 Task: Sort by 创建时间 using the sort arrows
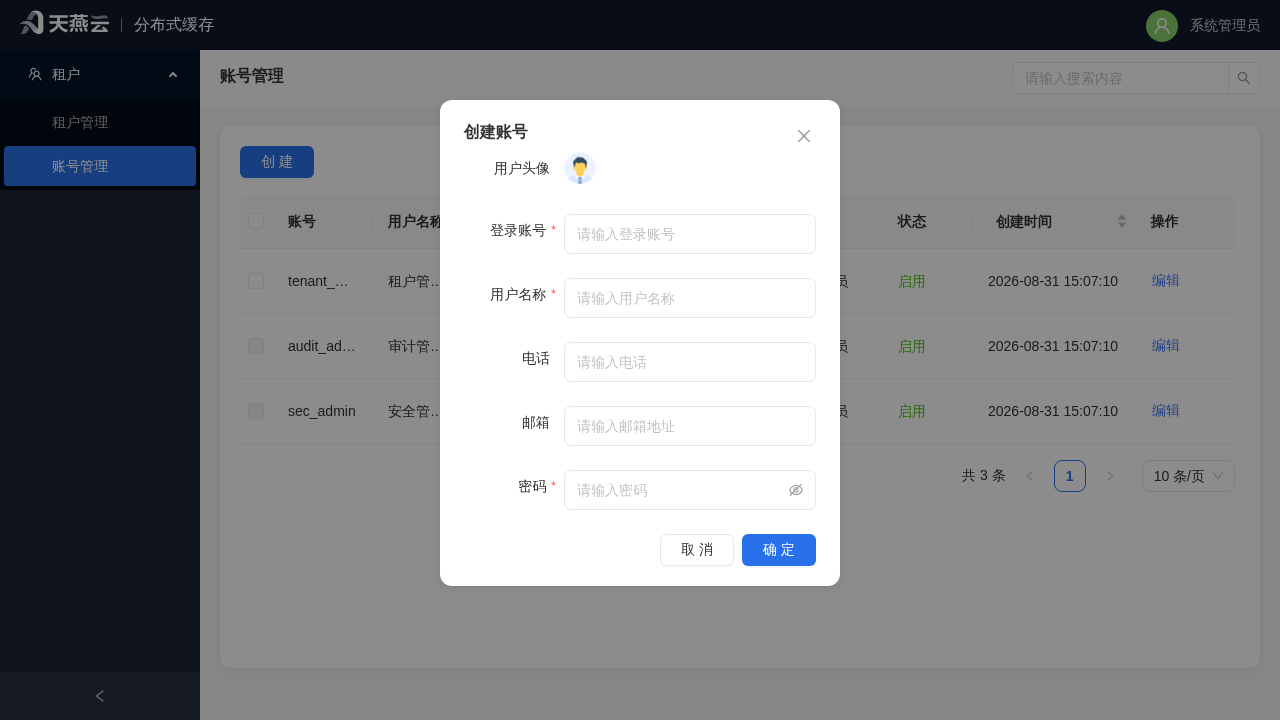(x=1122, y=221)
